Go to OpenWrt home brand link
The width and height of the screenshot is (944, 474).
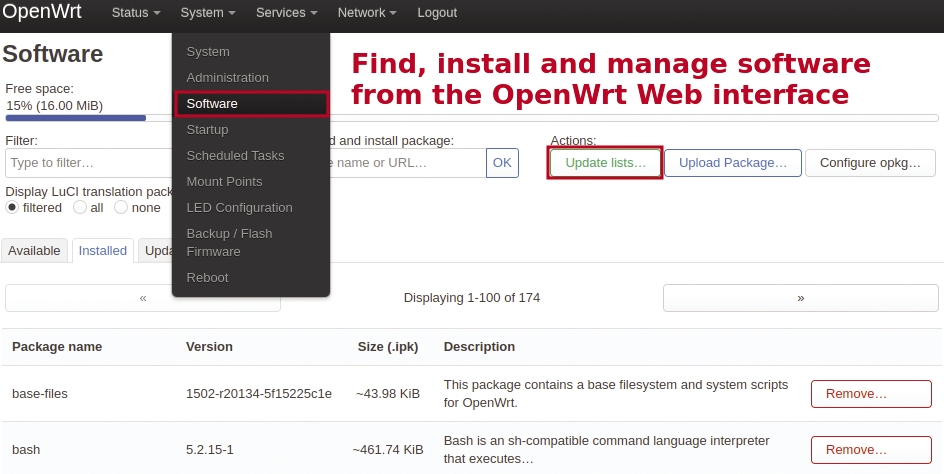[41, 11]
